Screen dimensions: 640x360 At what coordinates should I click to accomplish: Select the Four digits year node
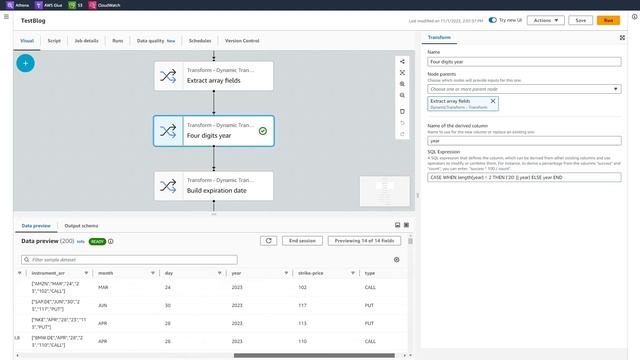pos(213,131)
